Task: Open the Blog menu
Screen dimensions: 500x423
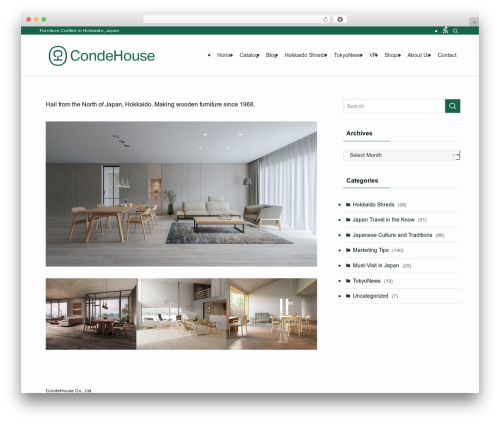Action: (x=271, y=55)
